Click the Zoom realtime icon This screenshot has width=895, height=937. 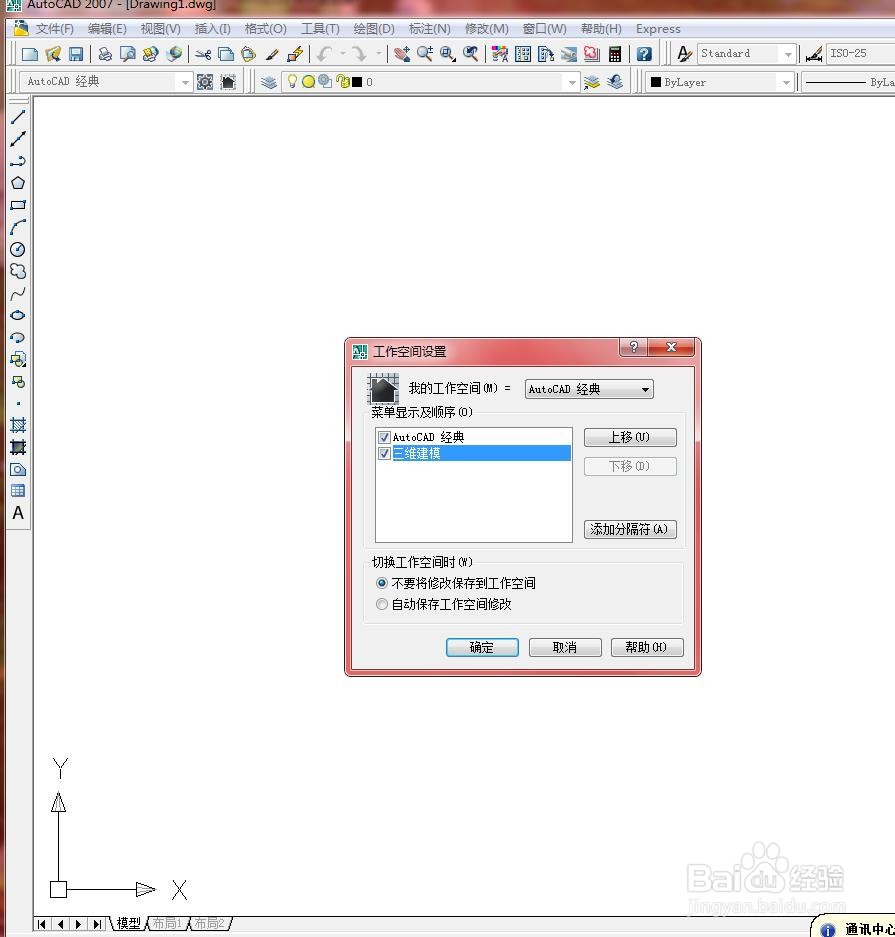click(425, 54)
